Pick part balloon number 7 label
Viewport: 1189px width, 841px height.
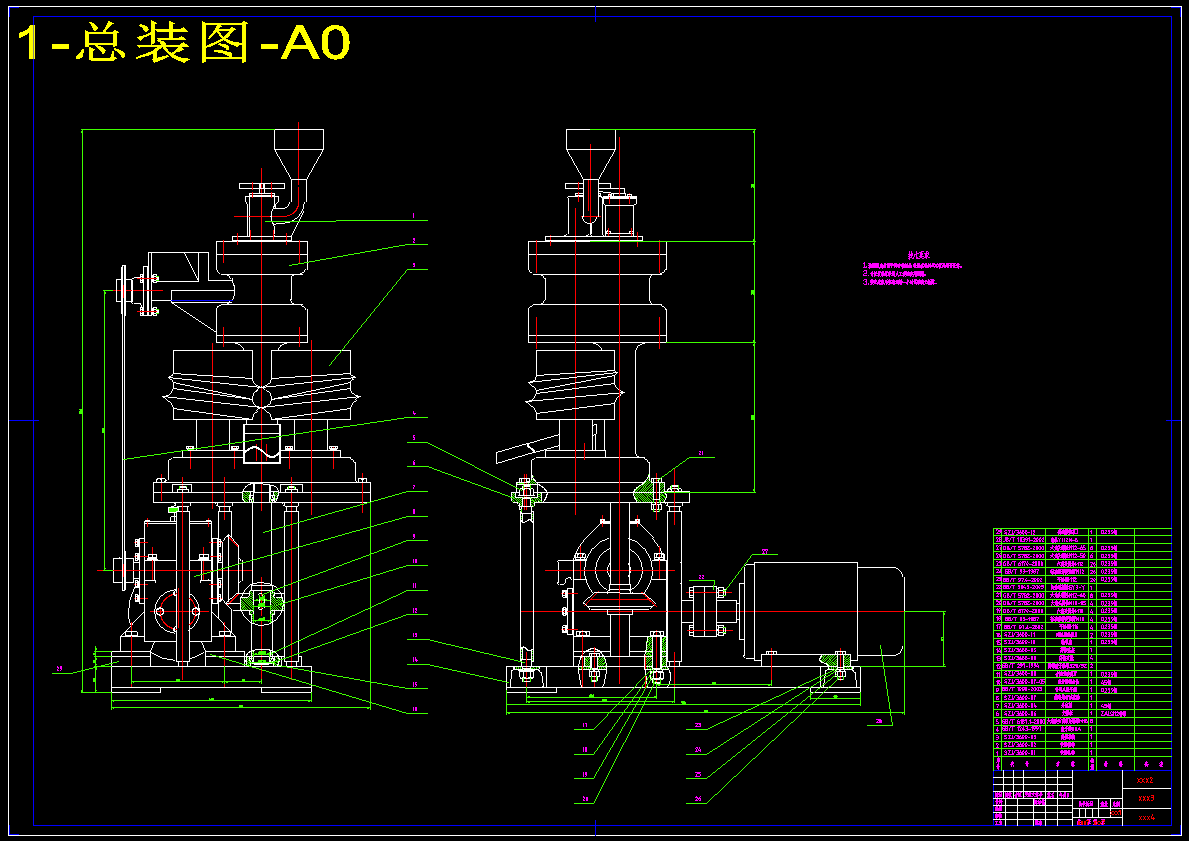coord(414,487)
